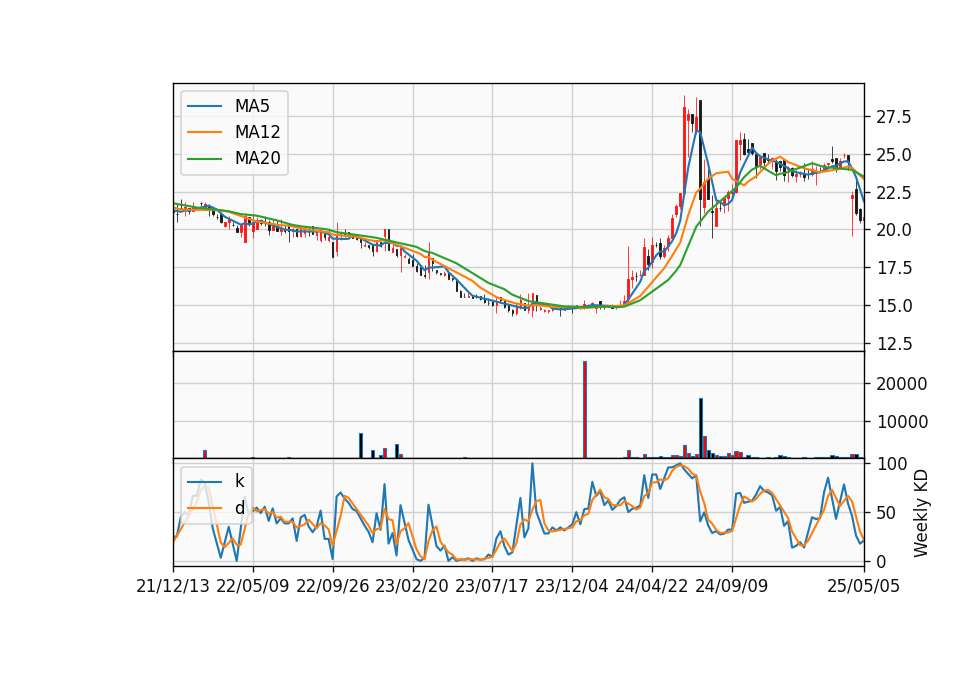Screen dimensions: 960x690
Task: Select the orange MA12 legend line
Action: click(204, 132)
